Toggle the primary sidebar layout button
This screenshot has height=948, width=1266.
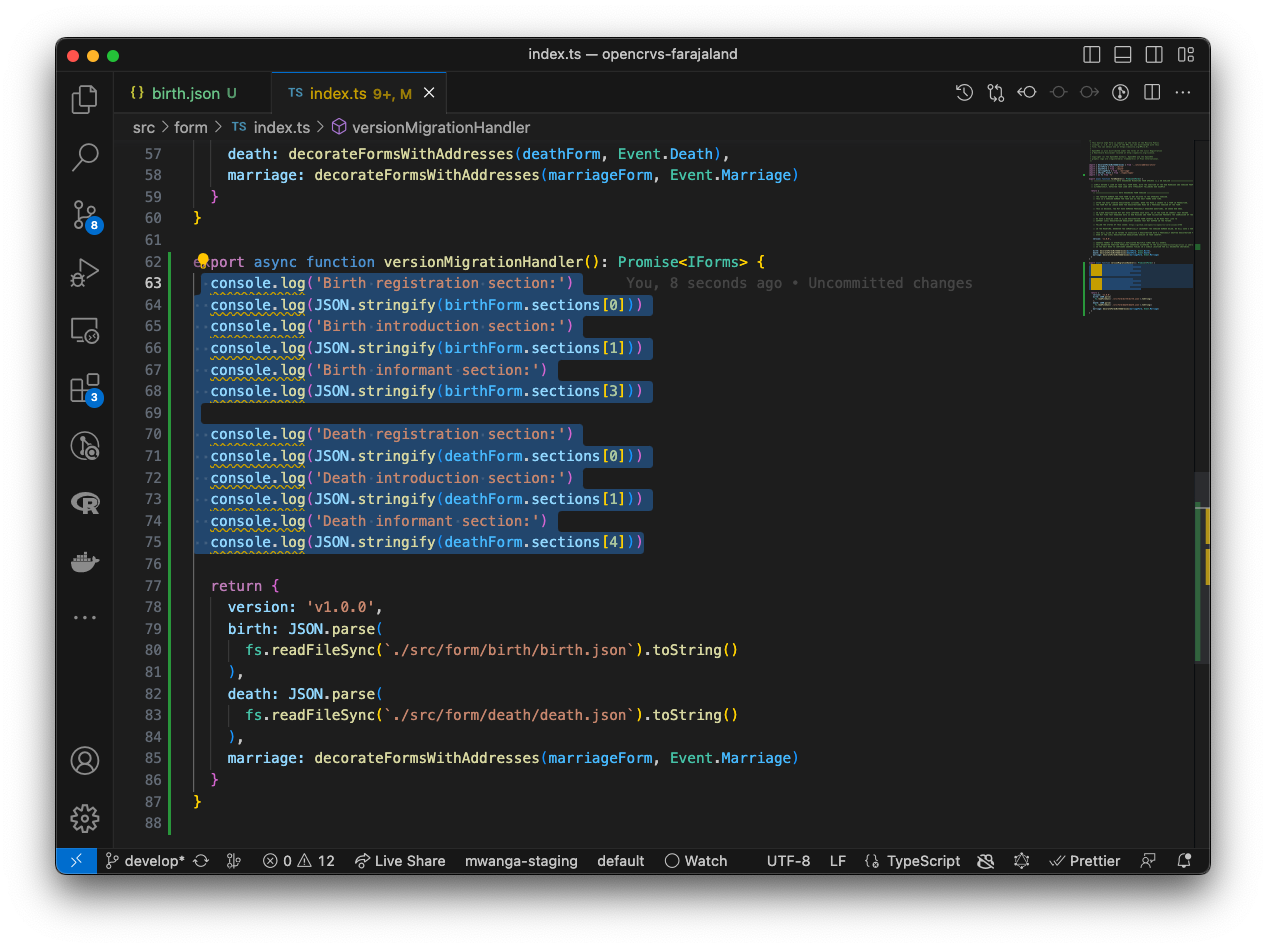tap(1092, 54)
